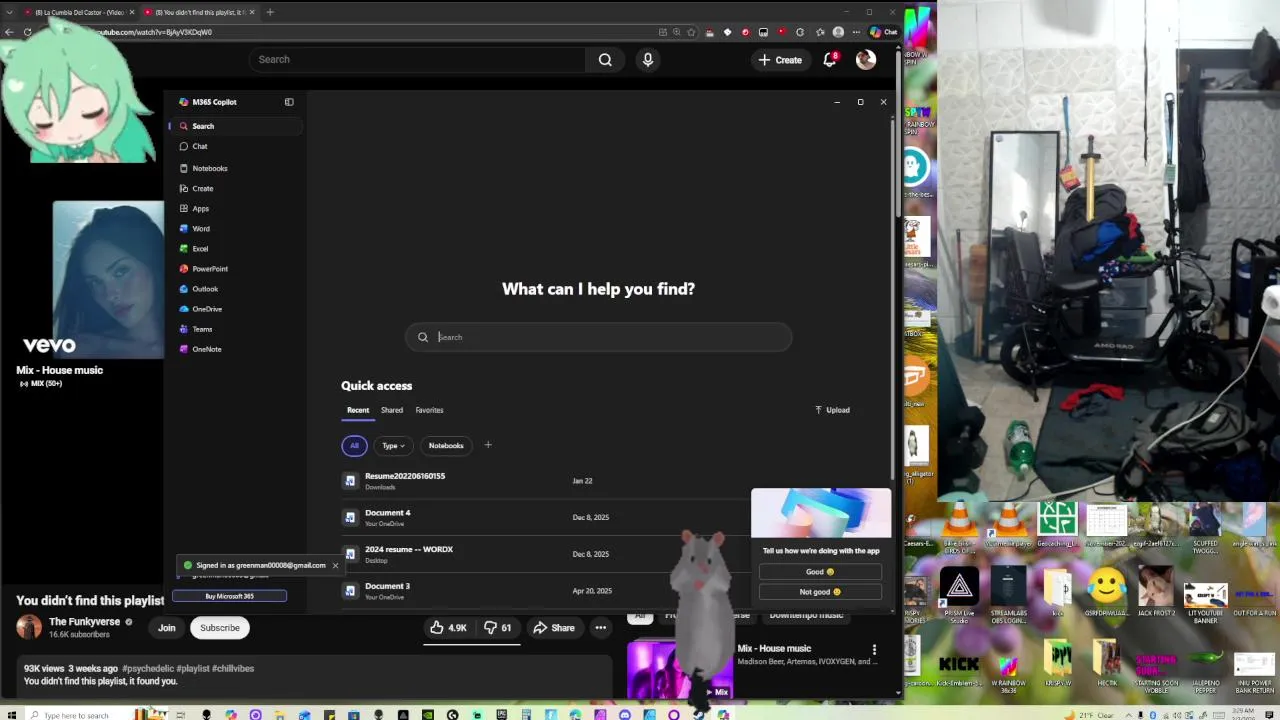Rate the app as Good

(820, 572)
